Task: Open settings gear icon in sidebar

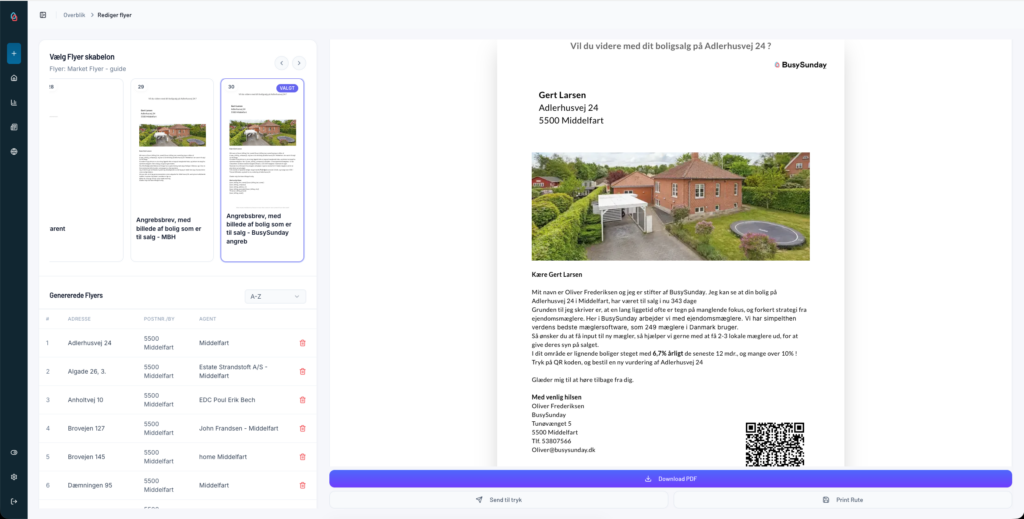Action: (x=14, y=477)
